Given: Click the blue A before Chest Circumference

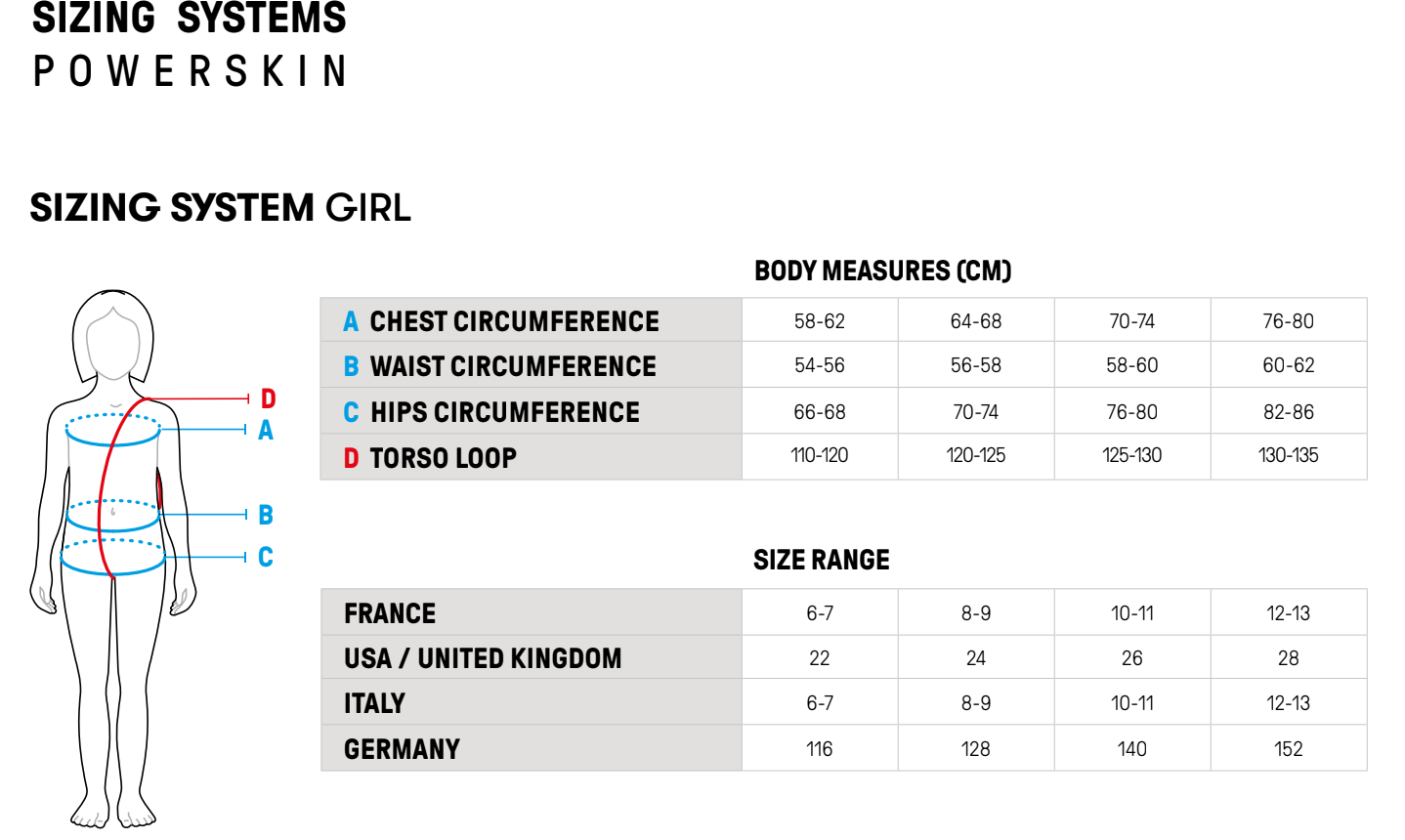Looking at the screenshot, I should click(x=351, y=321).
